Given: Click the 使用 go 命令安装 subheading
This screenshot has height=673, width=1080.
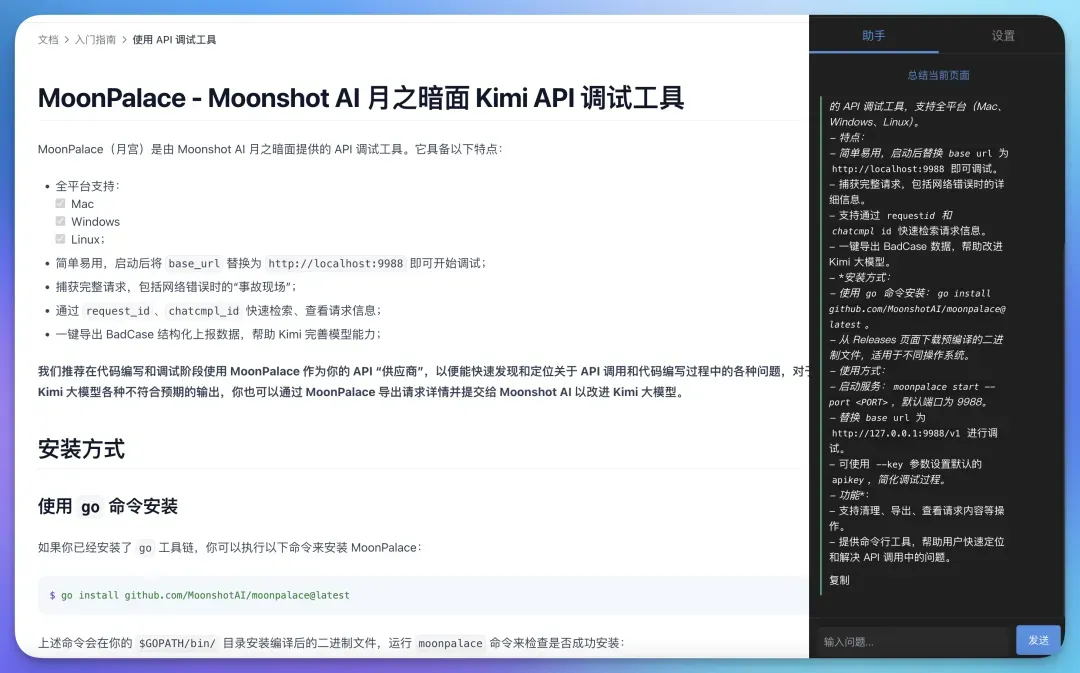Looking at the screenshot, I should [108, 507].
